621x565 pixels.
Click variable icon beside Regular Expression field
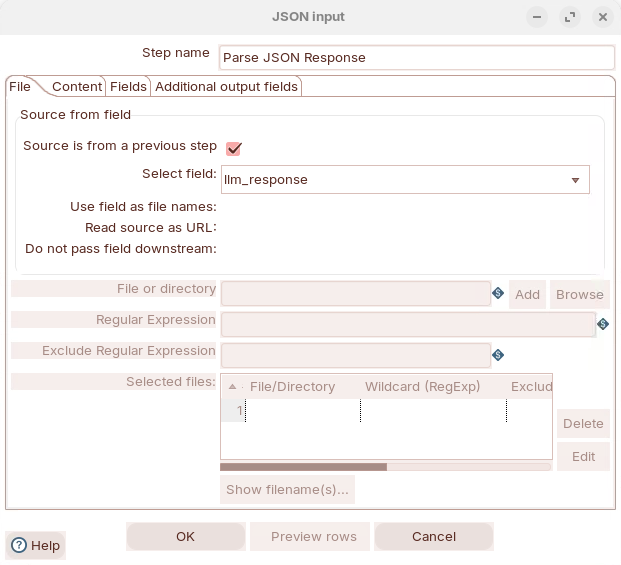pos(603,324)
